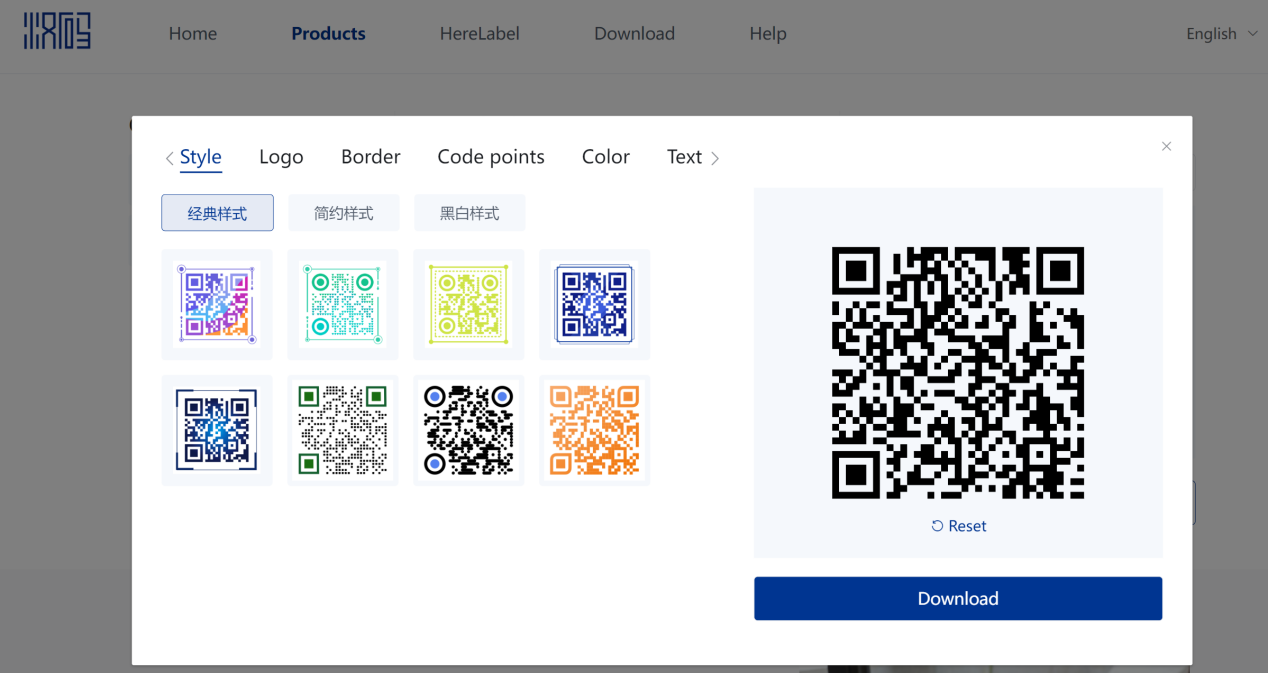This screenshot has height=673, width=1268.
Task: Switch to the 简约样式 style category
Action: point(344,213)
